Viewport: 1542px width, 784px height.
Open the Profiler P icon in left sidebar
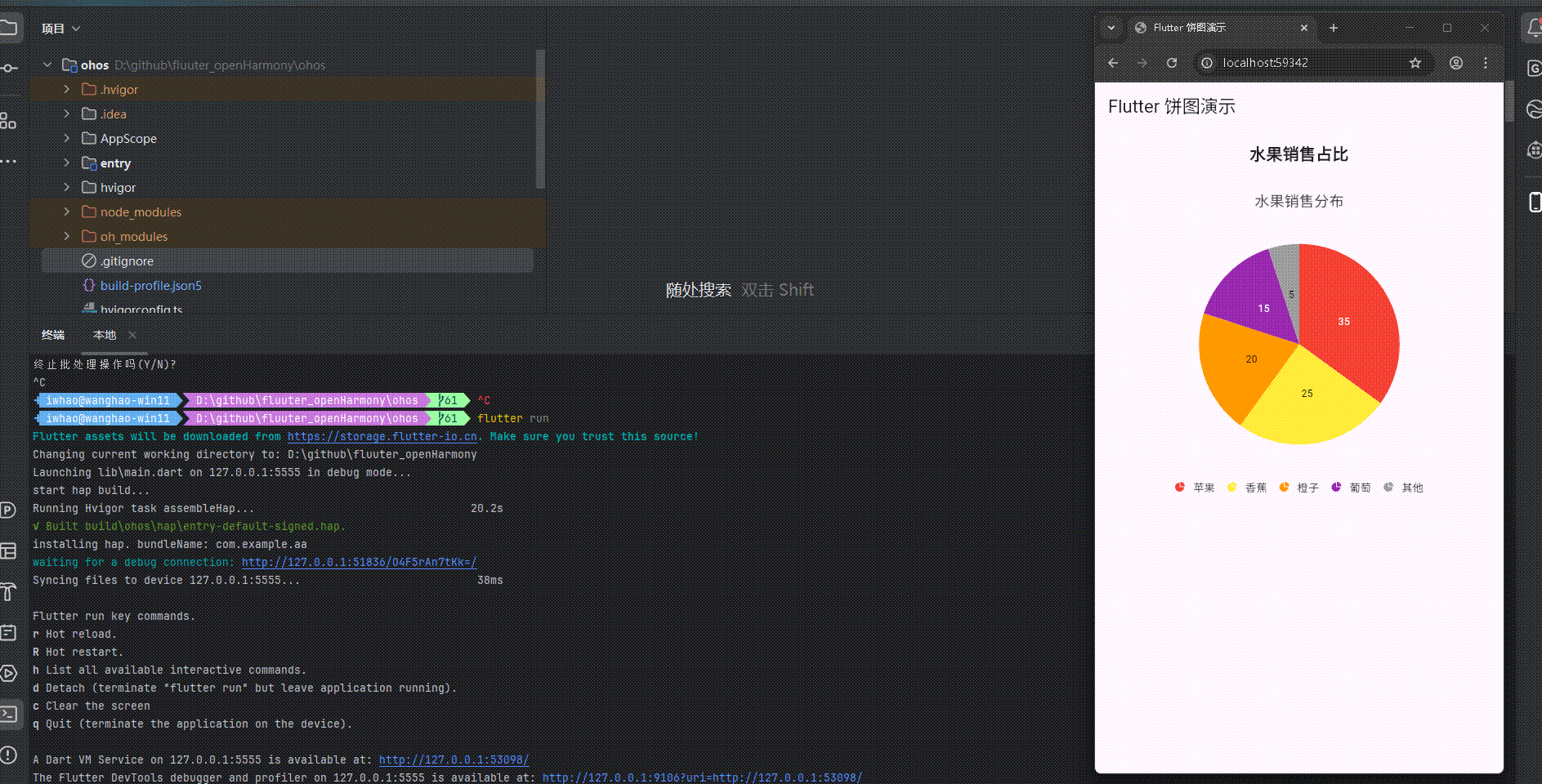pos(8,510)
